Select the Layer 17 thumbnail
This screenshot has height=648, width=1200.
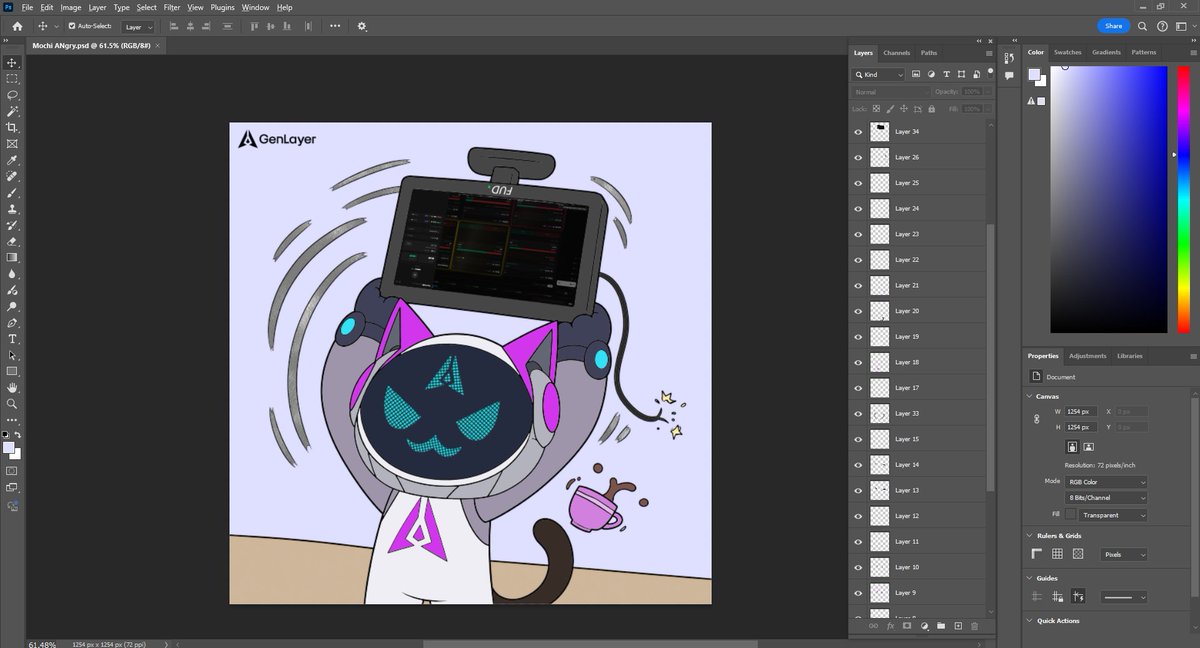pyautogui.click(x=880, y=388)
